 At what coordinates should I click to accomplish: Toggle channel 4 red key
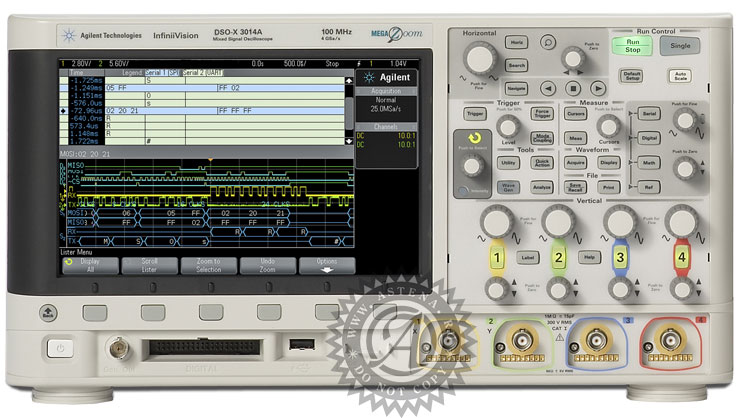click(682, 258)
